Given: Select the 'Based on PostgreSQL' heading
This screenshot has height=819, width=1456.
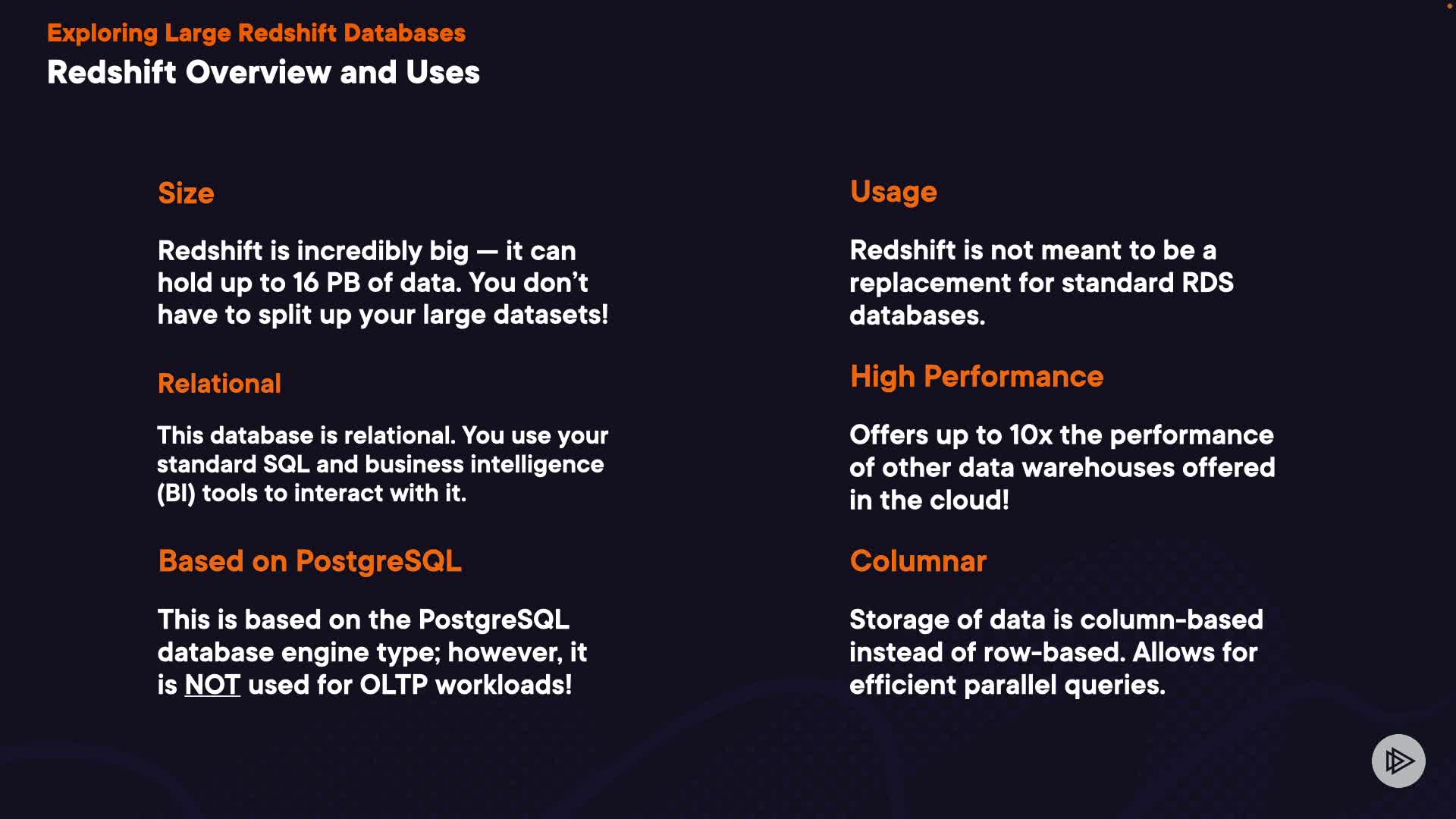Looking at the screenshot, I should [309, 561].
